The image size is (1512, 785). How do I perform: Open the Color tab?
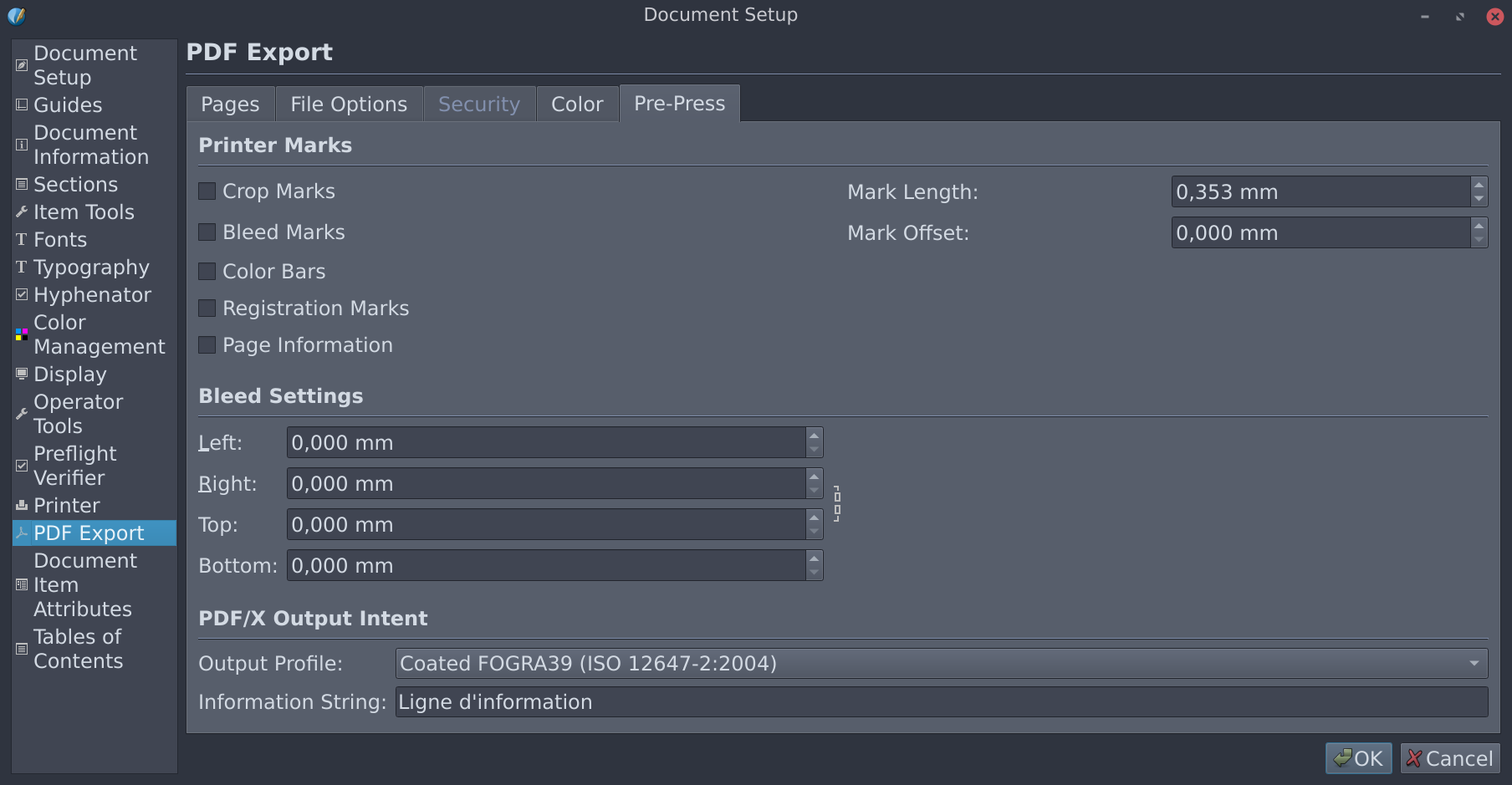(x=577, y=103)
